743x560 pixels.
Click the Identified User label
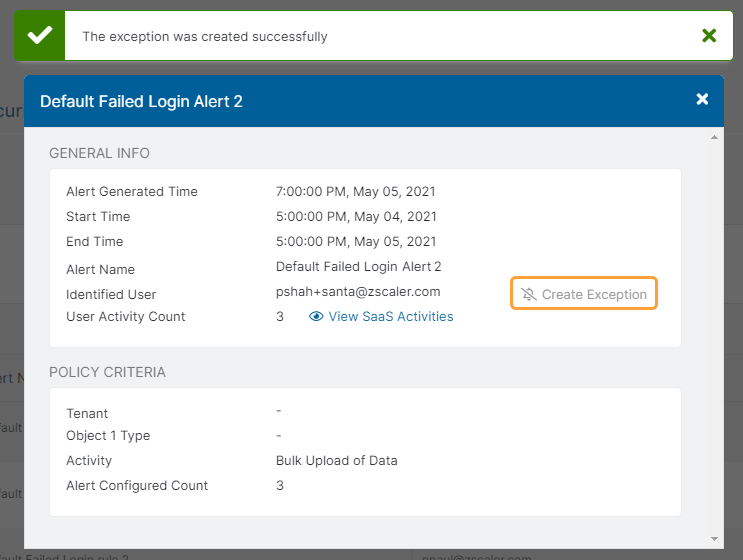click(111, 295)
